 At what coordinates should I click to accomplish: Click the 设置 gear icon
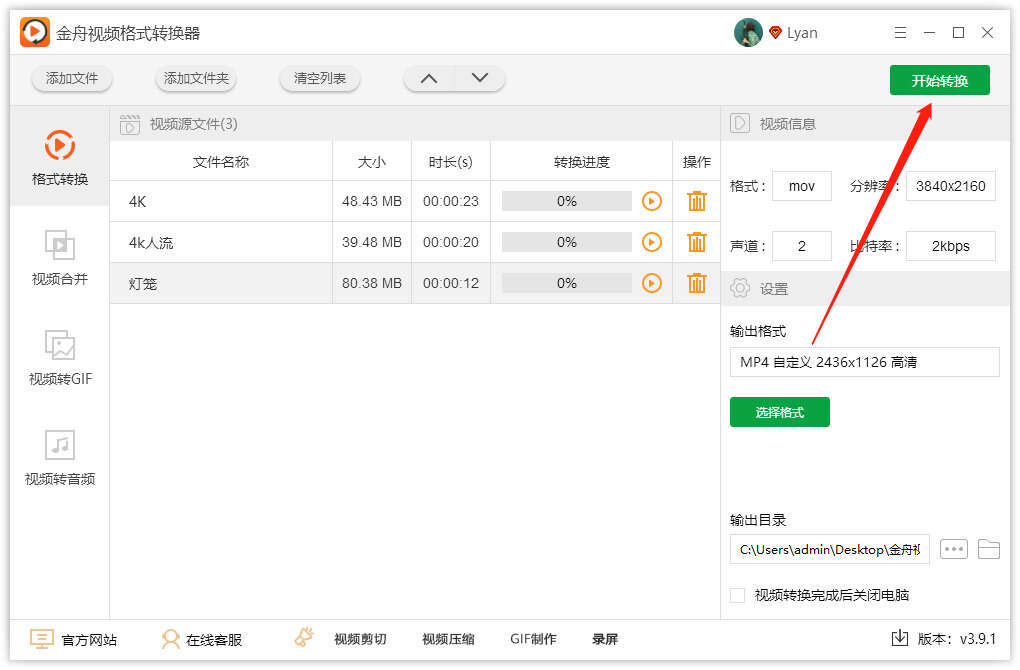tap(740, 288)
